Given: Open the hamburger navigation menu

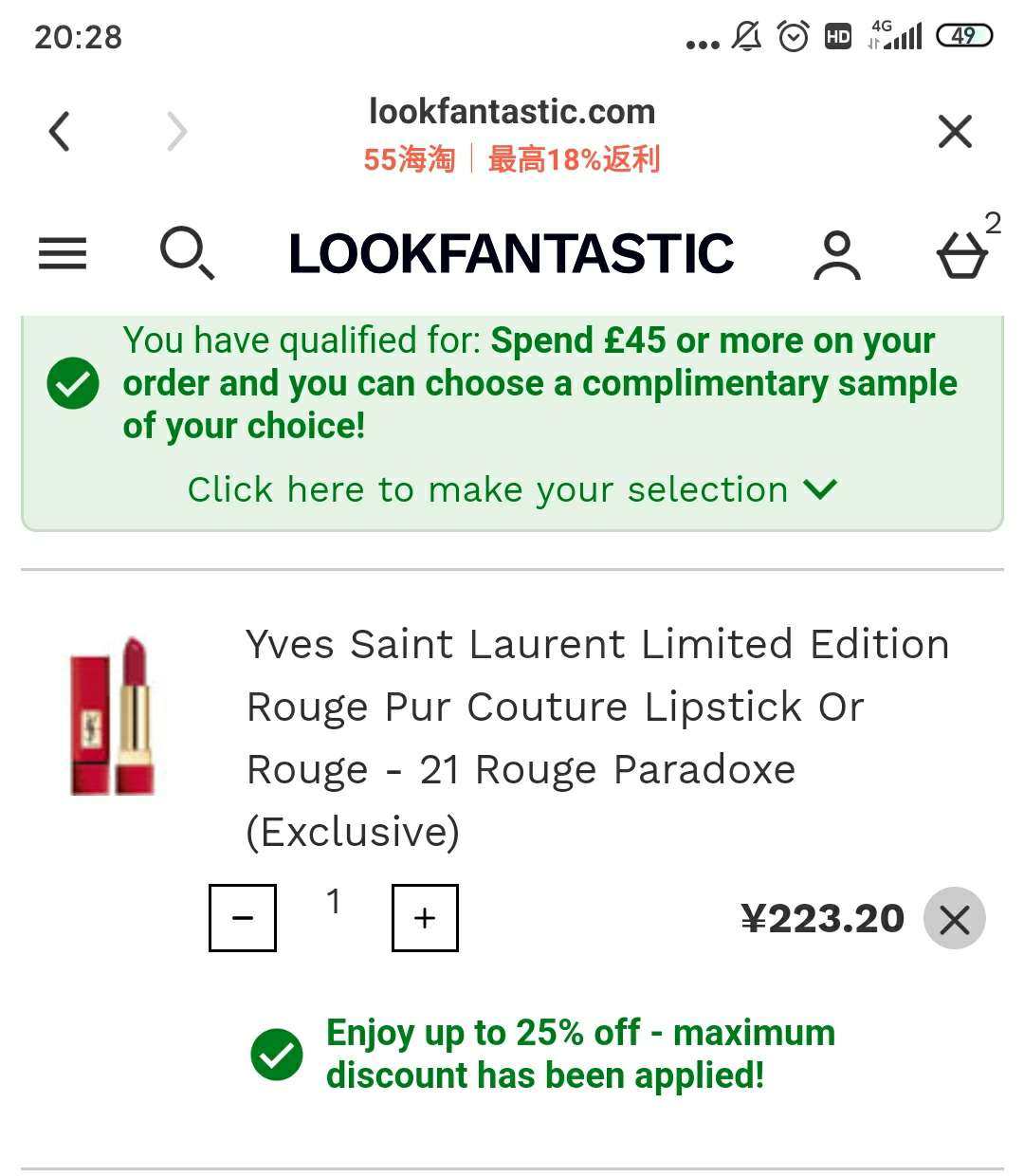Looking at the screenshot, I should [x=63, y=253].
